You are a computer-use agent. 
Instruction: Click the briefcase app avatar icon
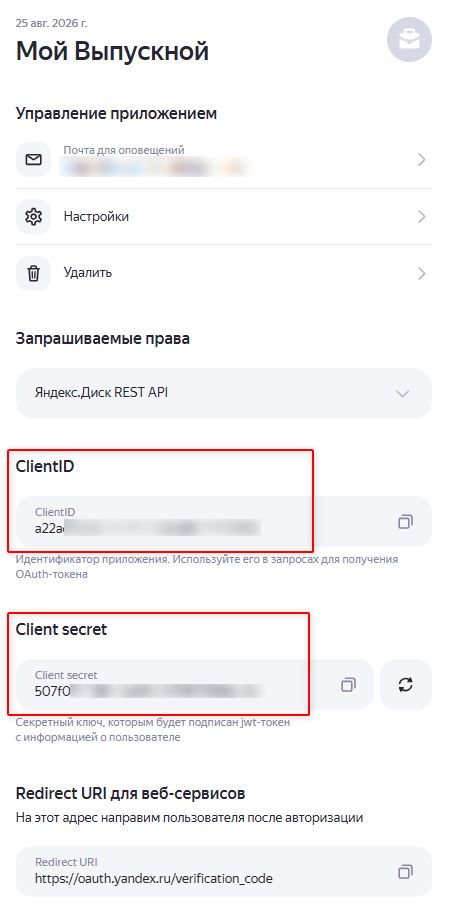point(409,40)
